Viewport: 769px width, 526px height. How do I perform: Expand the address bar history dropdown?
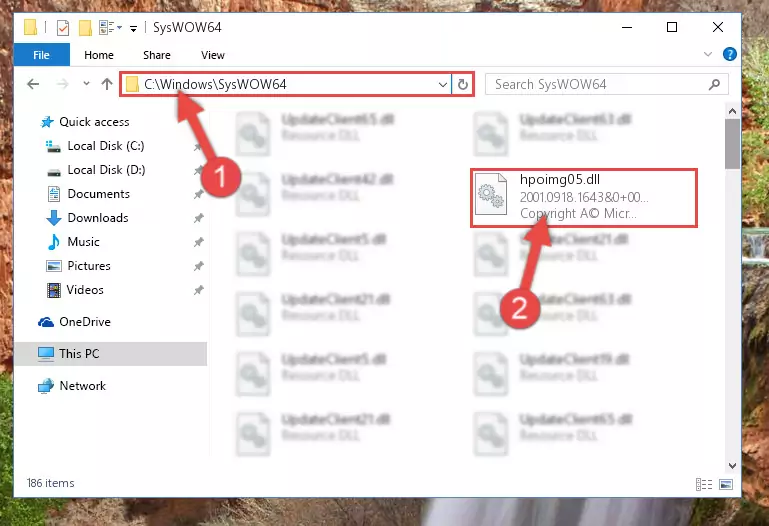pyautogui.click(x=442, y=84)
